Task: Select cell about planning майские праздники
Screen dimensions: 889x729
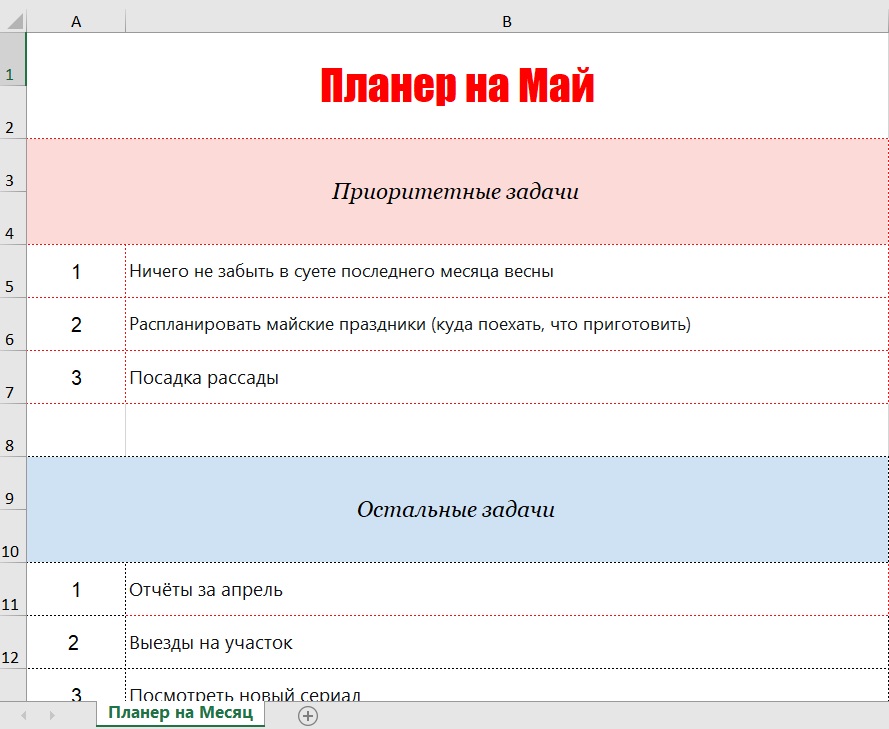Action: point(506,324)
